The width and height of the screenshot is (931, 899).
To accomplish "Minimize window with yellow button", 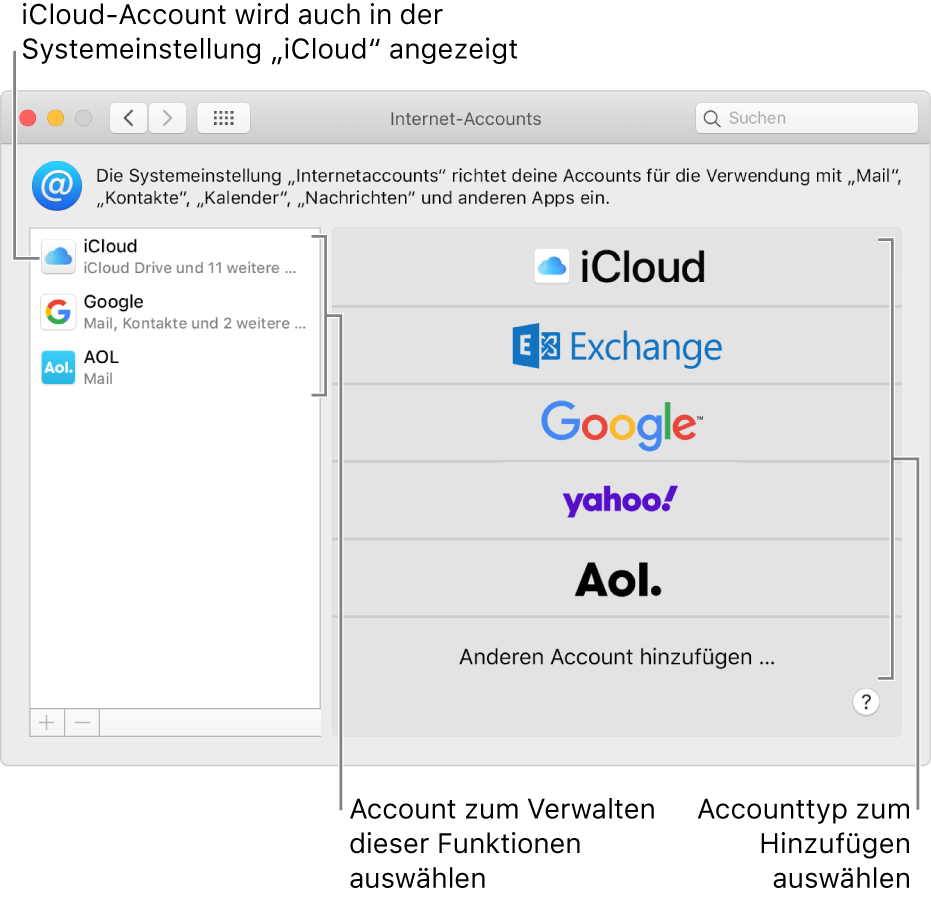I will pyautogui.click(x=56, y=118).
